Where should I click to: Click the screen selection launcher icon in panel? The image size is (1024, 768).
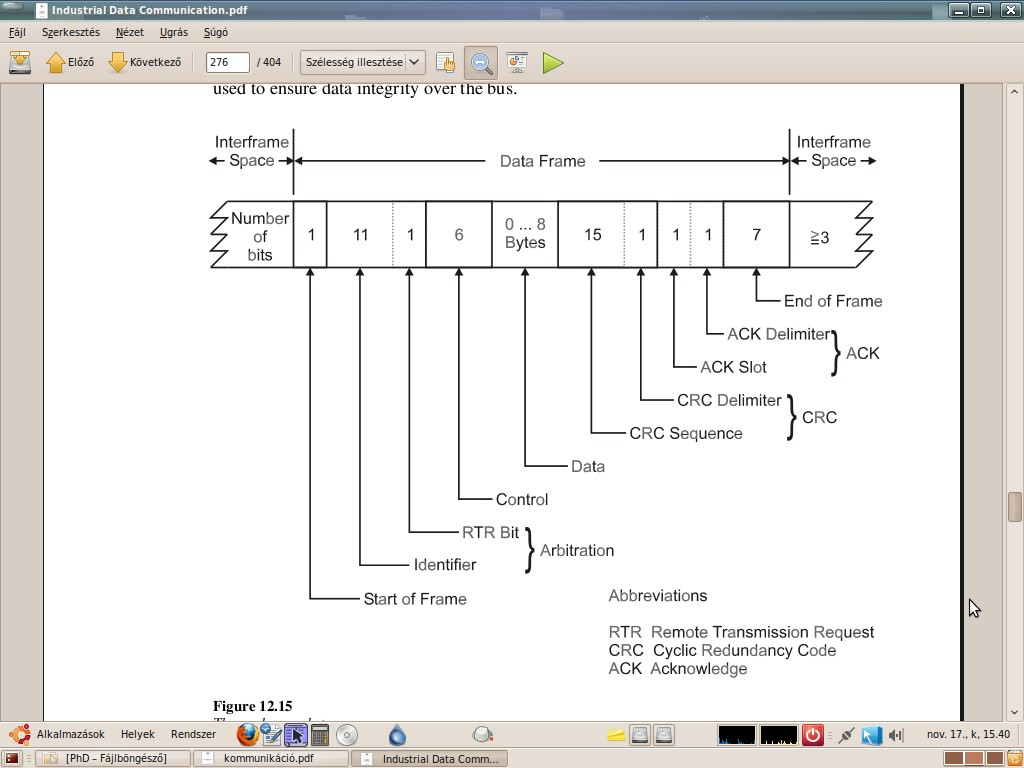point(295,735)
